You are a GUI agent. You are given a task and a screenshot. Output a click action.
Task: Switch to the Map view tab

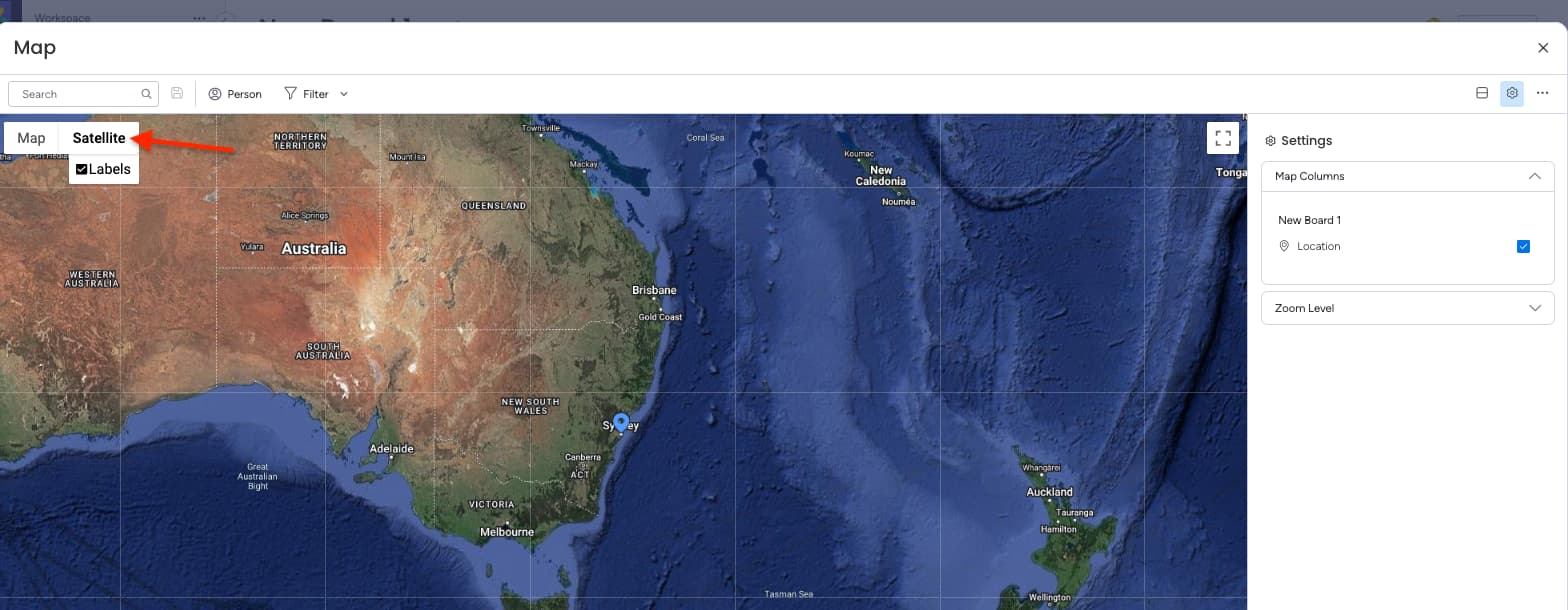[x=31, y=138]
